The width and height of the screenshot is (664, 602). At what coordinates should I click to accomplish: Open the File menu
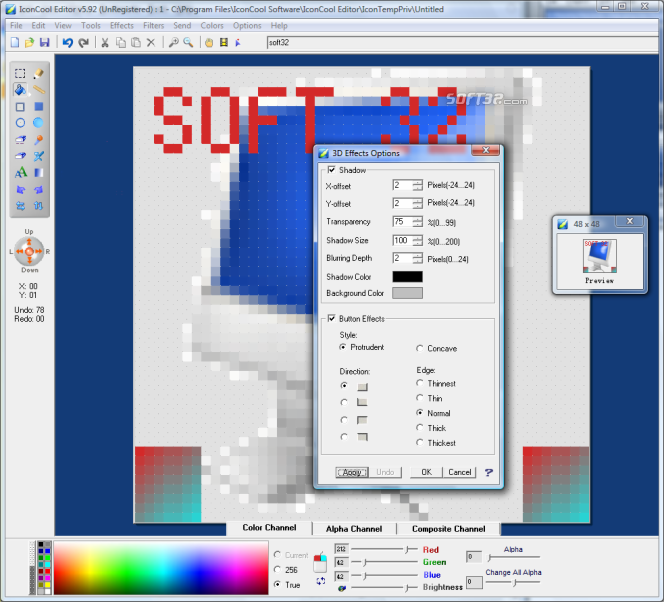(16, 25)
